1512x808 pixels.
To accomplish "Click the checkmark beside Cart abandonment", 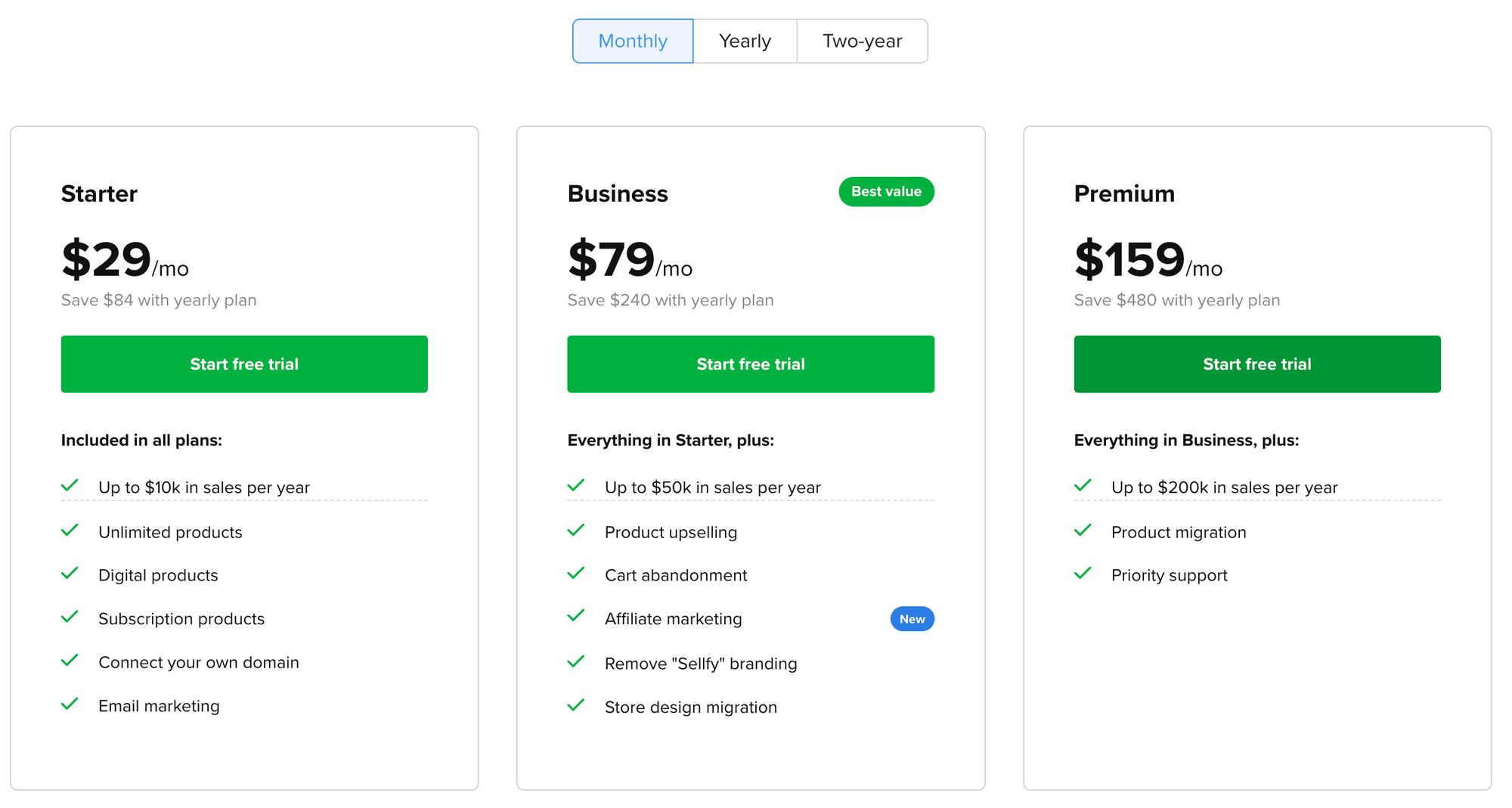I will [x=576, y=574].
